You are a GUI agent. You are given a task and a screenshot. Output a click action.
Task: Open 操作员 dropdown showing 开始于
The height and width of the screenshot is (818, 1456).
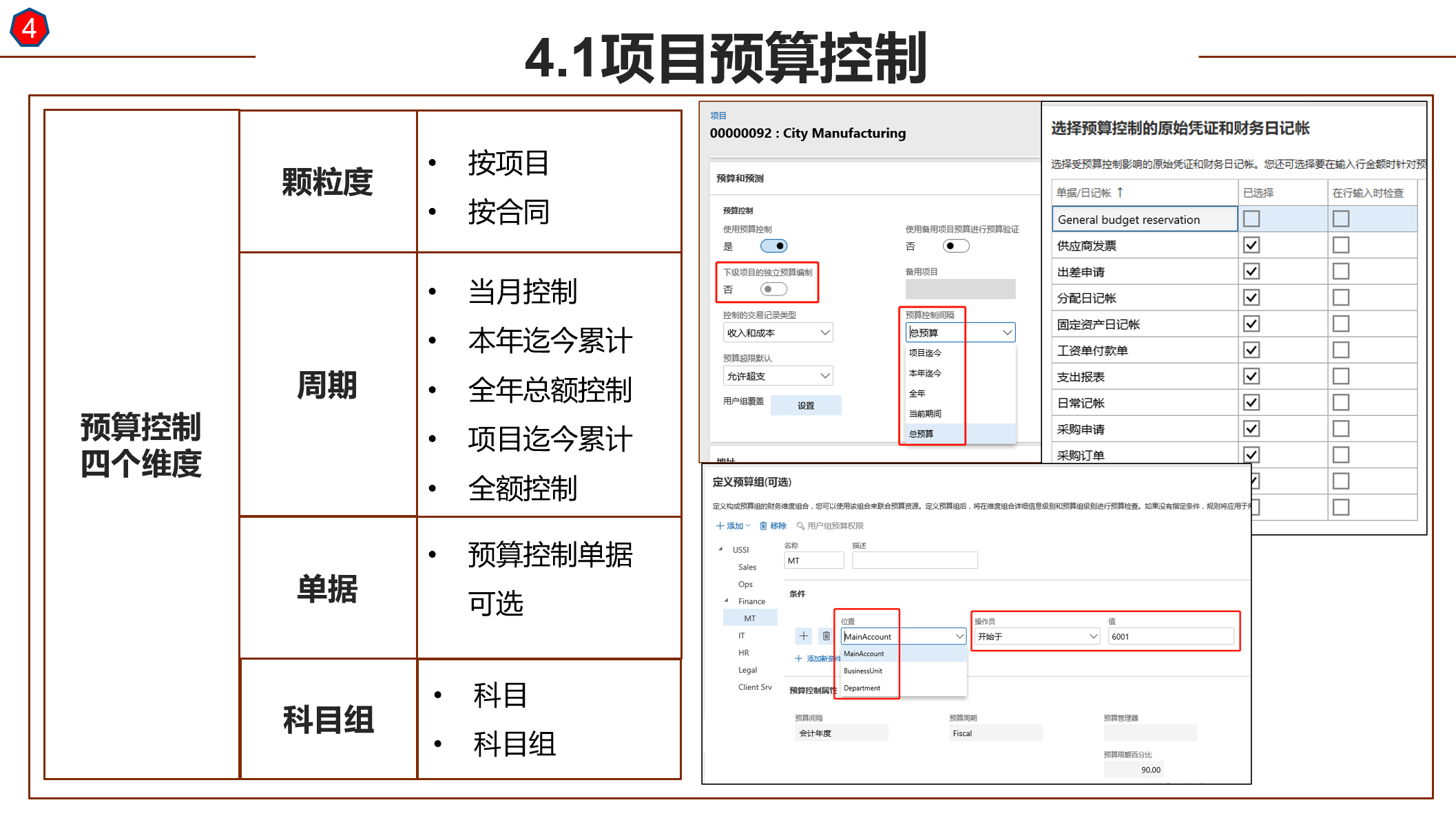click(1037, 636)
